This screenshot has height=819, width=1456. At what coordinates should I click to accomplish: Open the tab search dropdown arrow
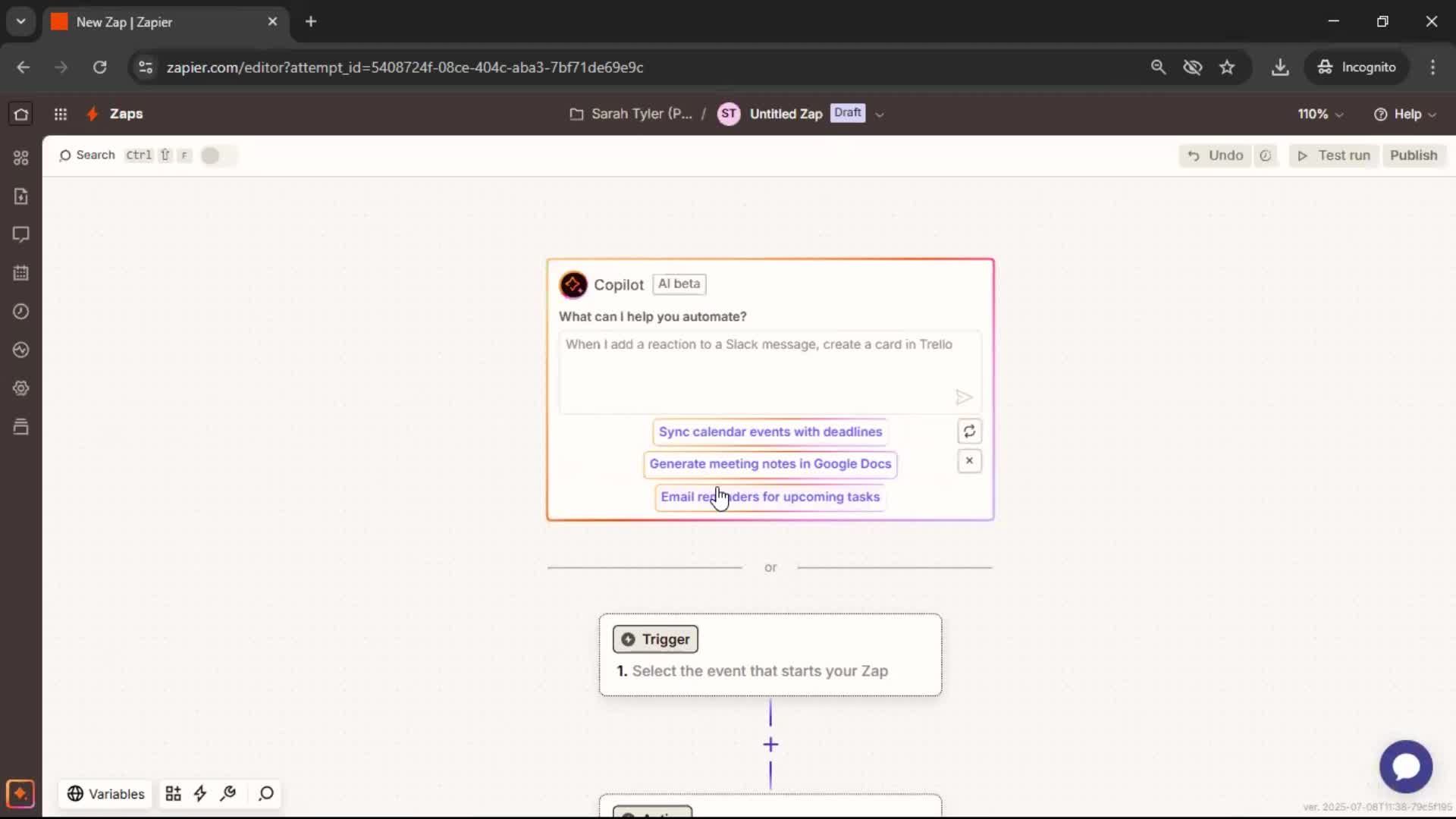(x=20, y=21)
